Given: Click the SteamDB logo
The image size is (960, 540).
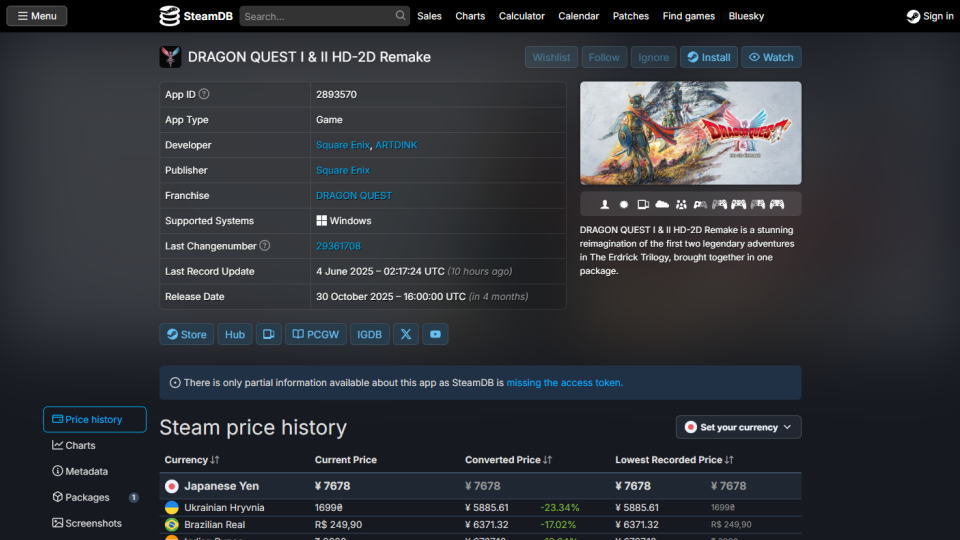Looking at the screenshot, I should (196, 16).
